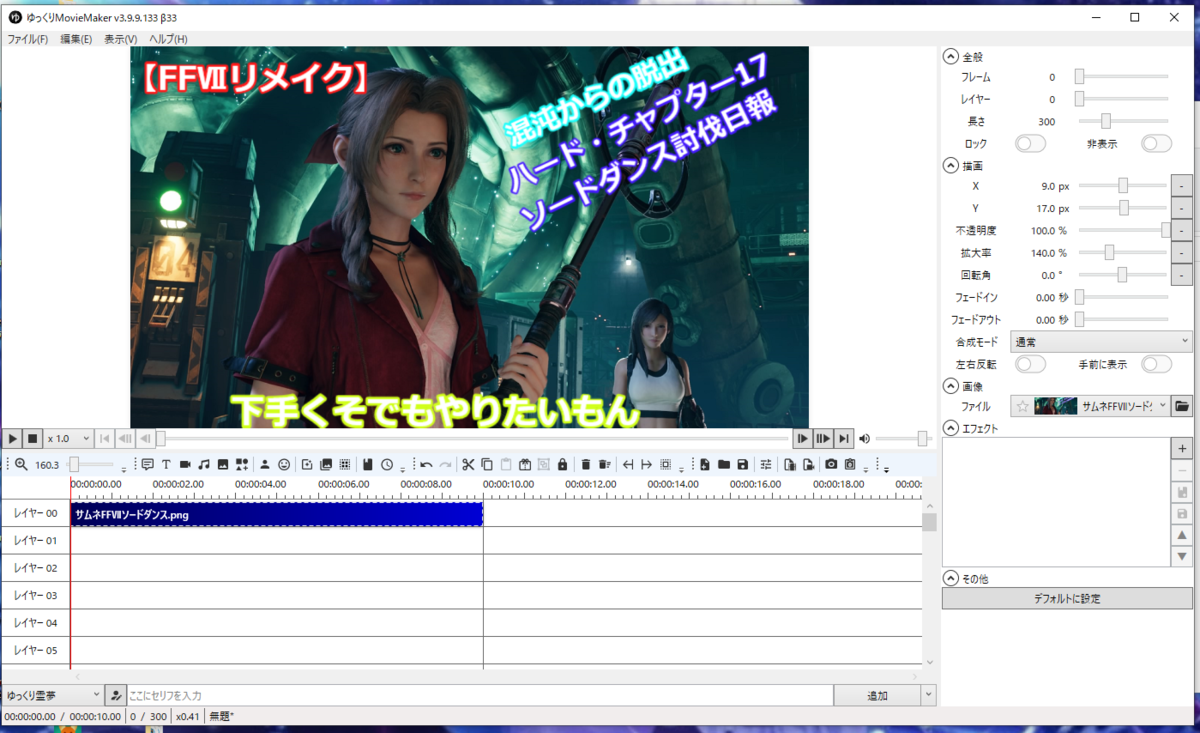Click the 追加 button
Viewport: 1200px width, 733px height.
pyautogui.click(x=877, y=695)
